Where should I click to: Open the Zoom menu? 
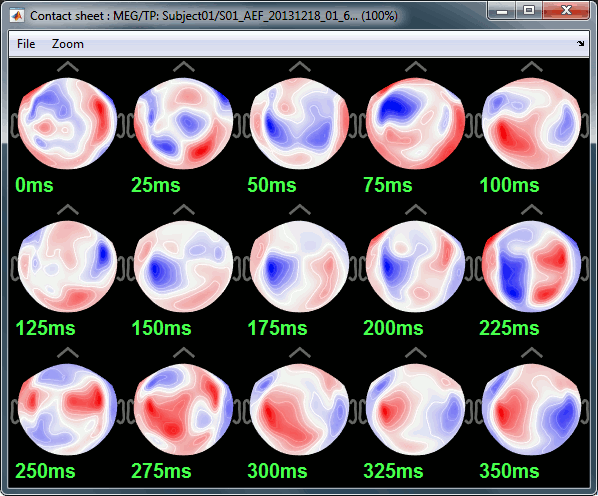[x=68, y=44]
